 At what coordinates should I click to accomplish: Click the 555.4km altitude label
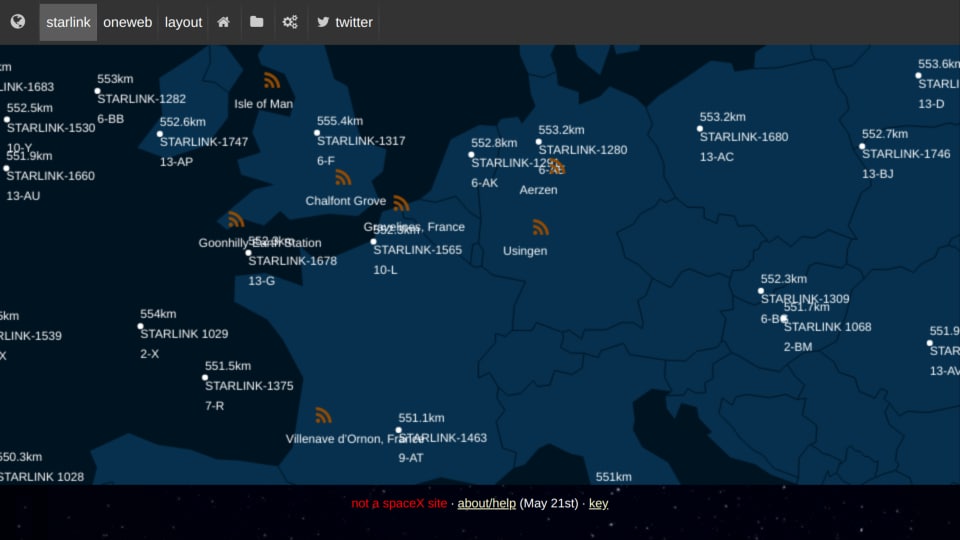[340, 121]
